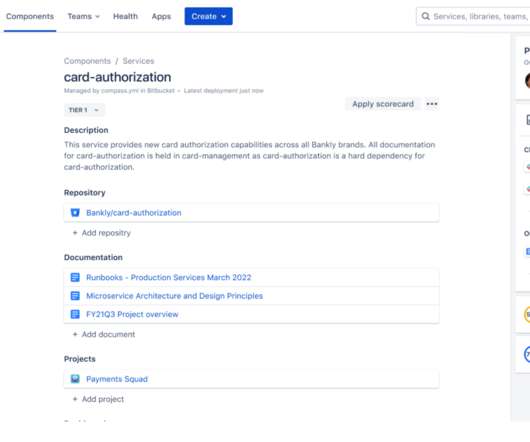The width and height of the screenshot is (530, 442).
Task: Click the search magnifier icon
Action: pyautogui.click(x=426, y=16)
